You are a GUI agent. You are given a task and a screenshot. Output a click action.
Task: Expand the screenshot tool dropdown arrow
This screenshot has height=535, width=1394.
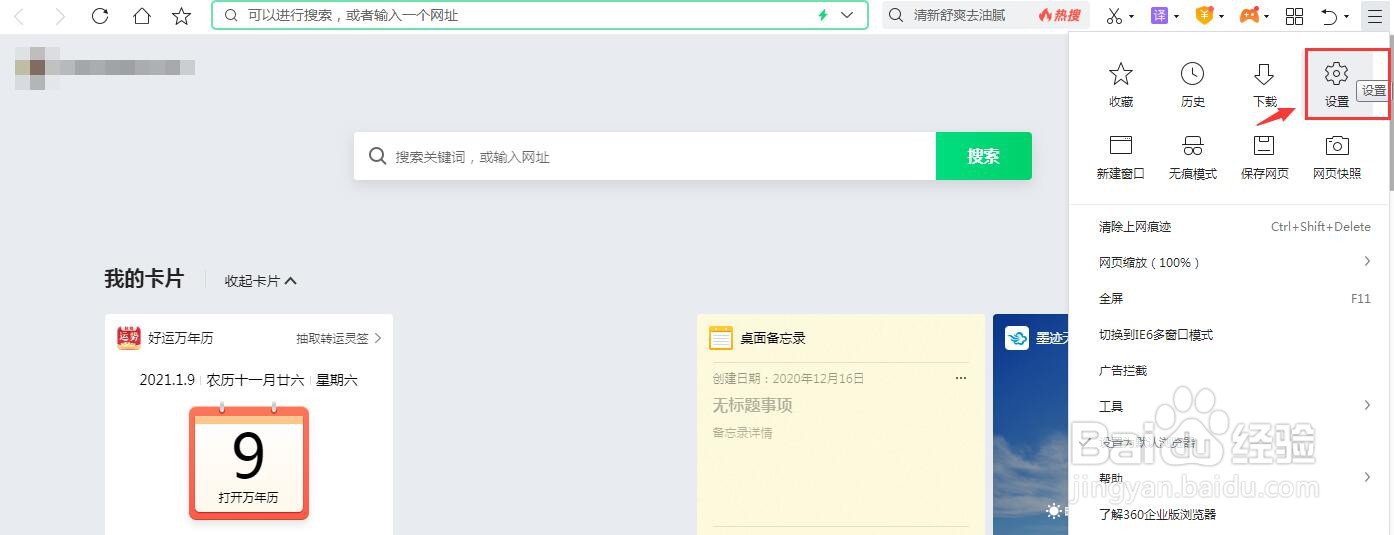[x=1132, y=17]
